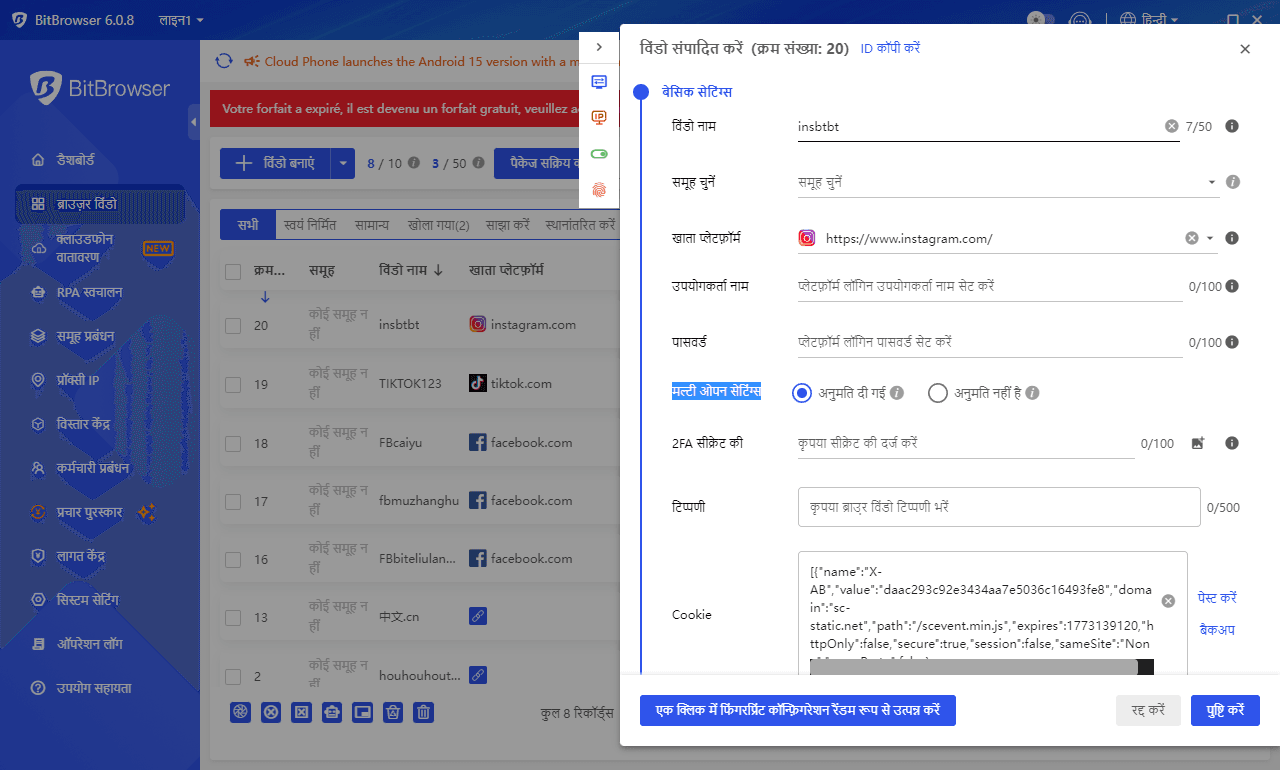1280x770 pixels.
Task: Tick the checkbox for row 17 fbmuzhanghu
Action: (233, 501)
